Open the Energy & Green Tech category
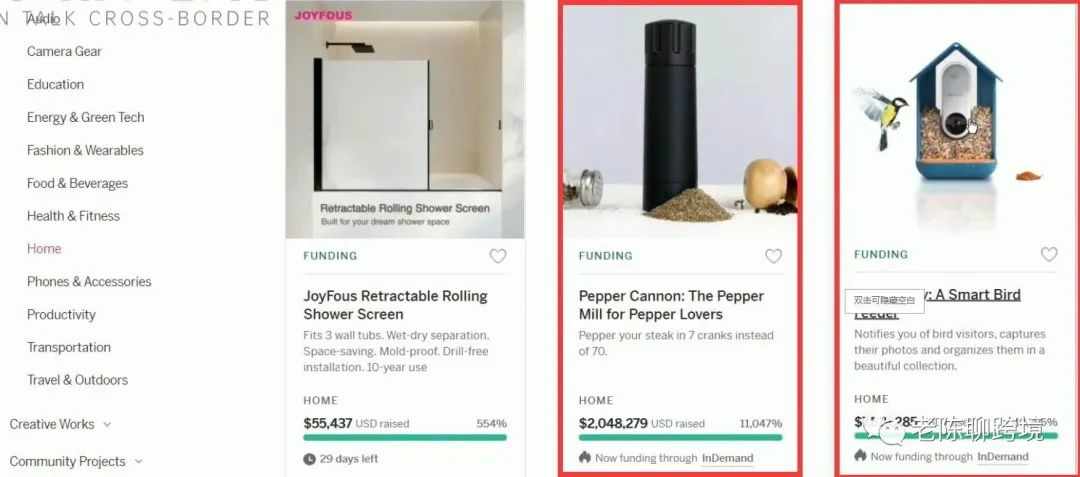 [85, 117]
